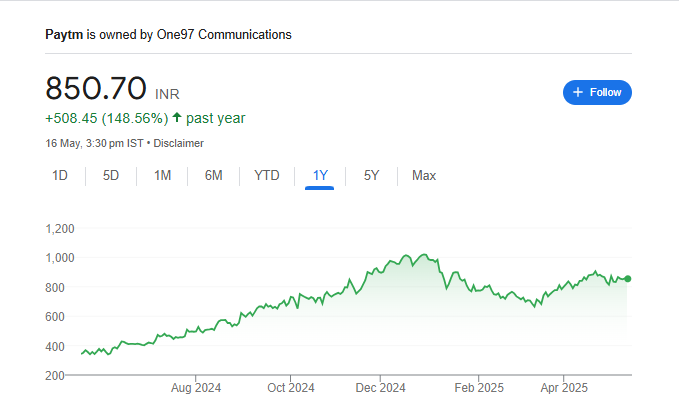Select the 5D time range tab
Image resolution: width=679 pixels, height=411 pixels.
point(110,175)
